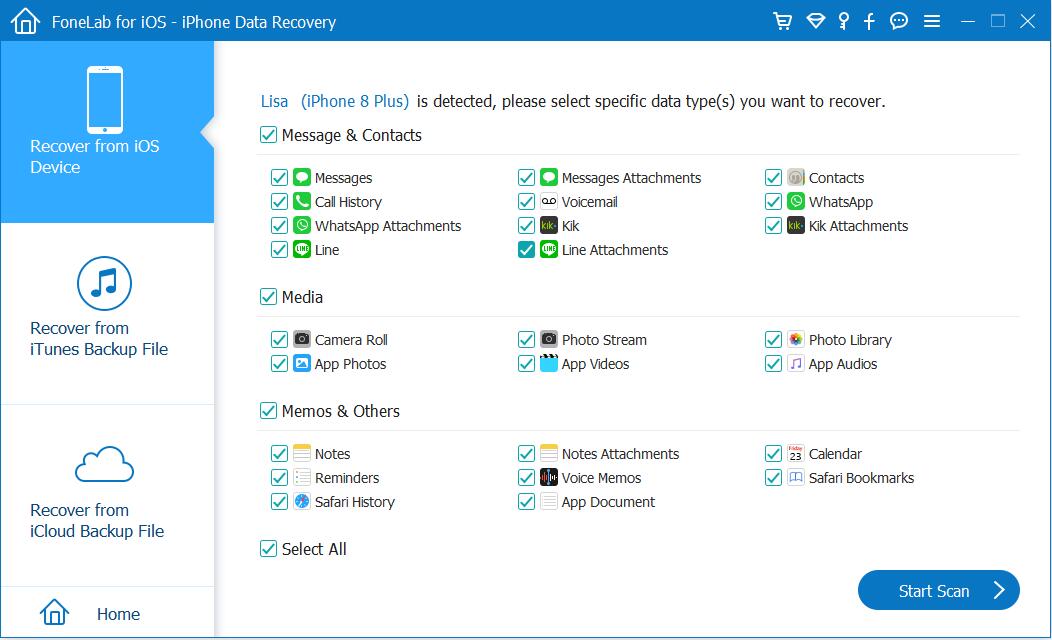Click the Call History phone icon
Image resolution: width=1052 pixels, height=640 pixels.
(302, 201)
